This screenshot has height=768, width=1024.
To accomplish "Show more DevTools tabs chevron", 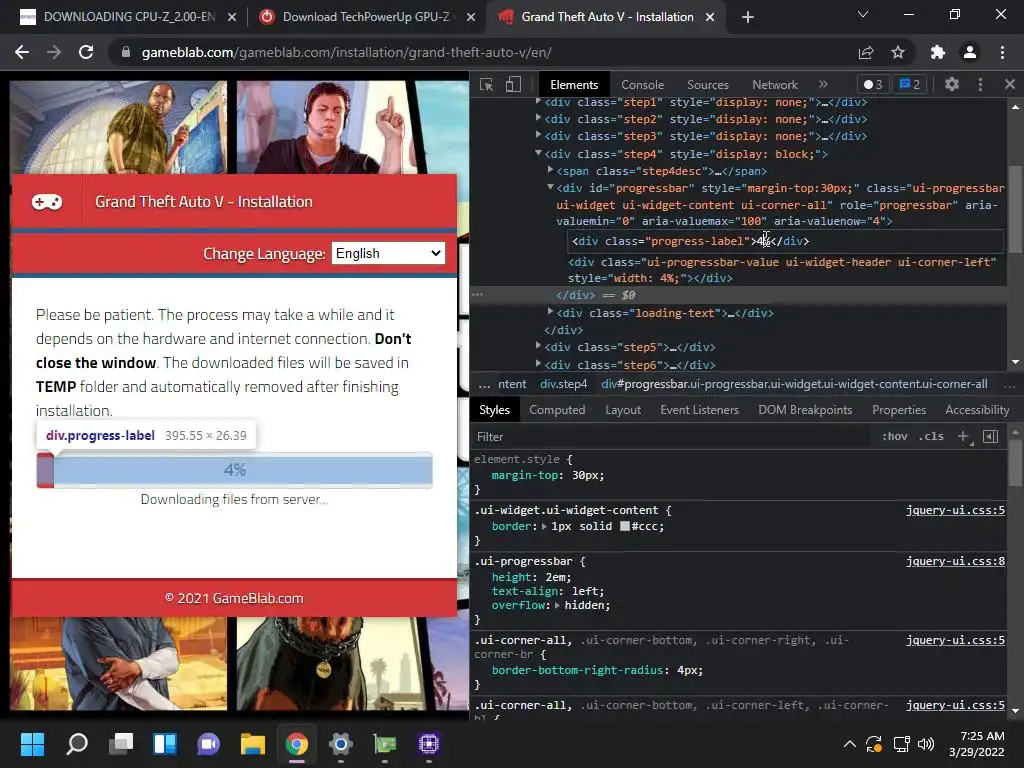I will pos(823,84).
